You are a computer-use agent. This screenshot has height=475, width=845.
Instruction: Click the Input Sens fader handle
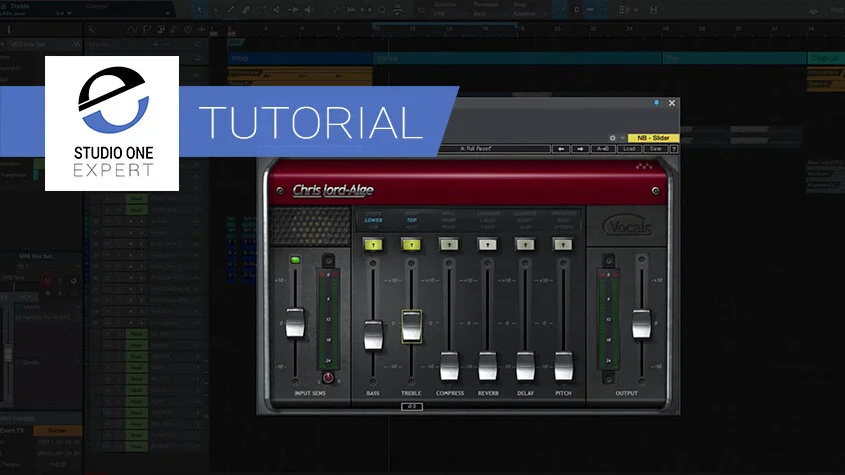[295, 323]
